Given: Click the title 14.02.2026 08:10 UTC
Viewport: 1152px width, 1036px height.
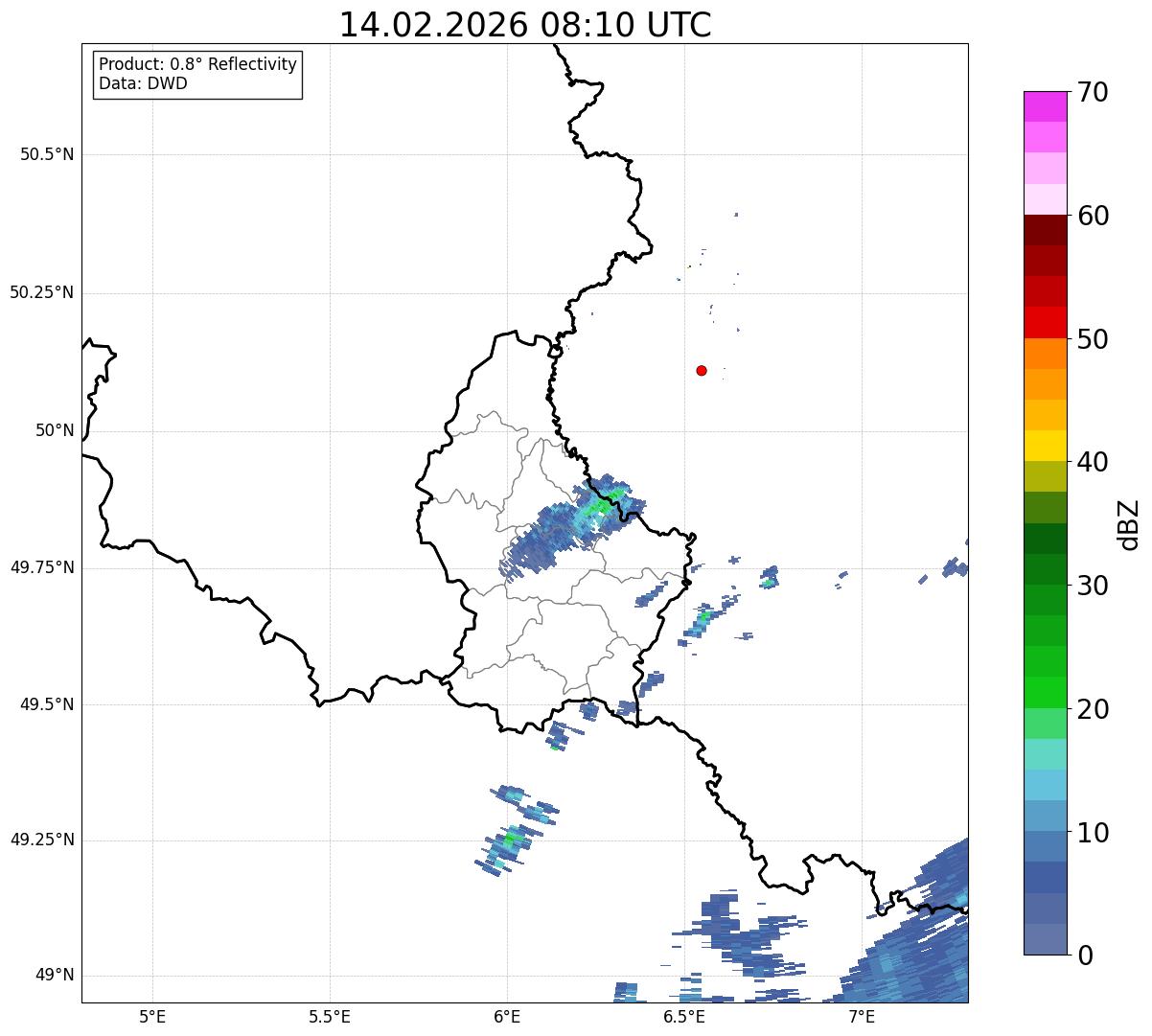Looking at the screenshot, I should [x=525, y=25].
